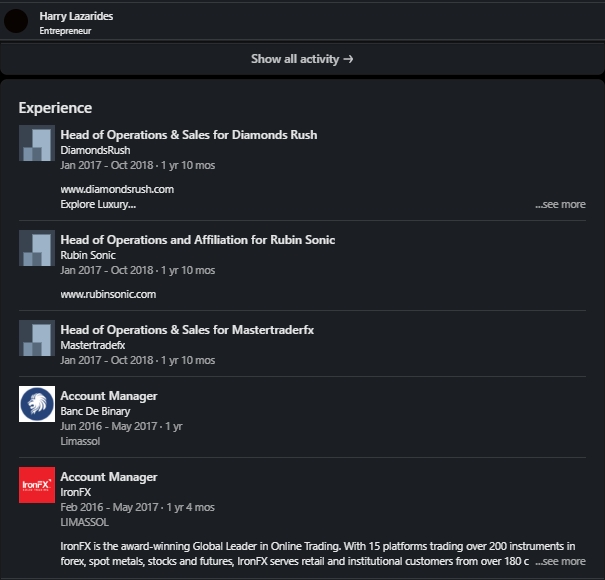Image resolution: width=605 pixels, height=580 pixels.
Task: Expand see more on IronFX description
Action: click(x=560, y=561)
